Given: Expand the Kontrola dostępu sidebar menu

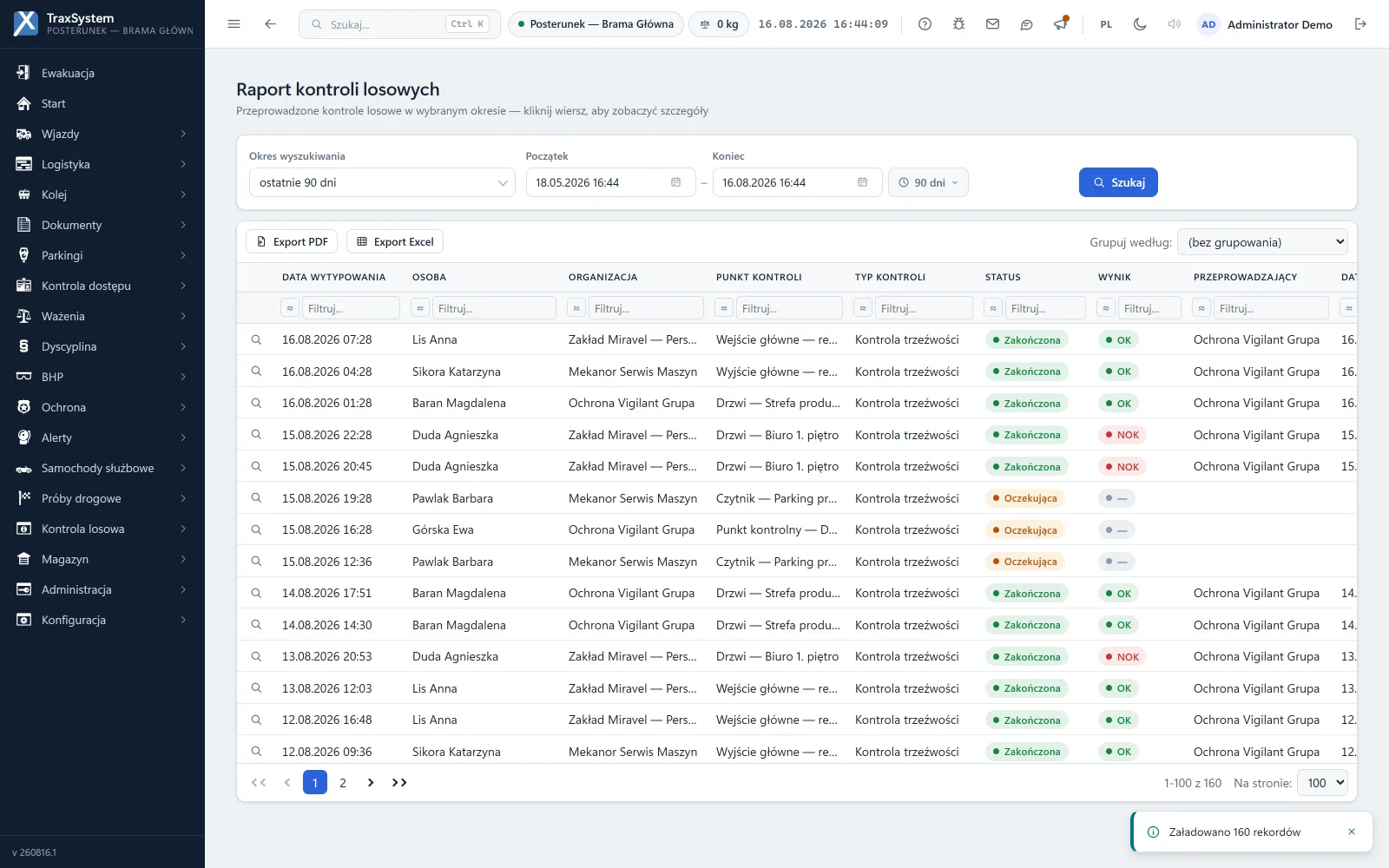Looking at the screenshot, I should (x=102, y=286).
